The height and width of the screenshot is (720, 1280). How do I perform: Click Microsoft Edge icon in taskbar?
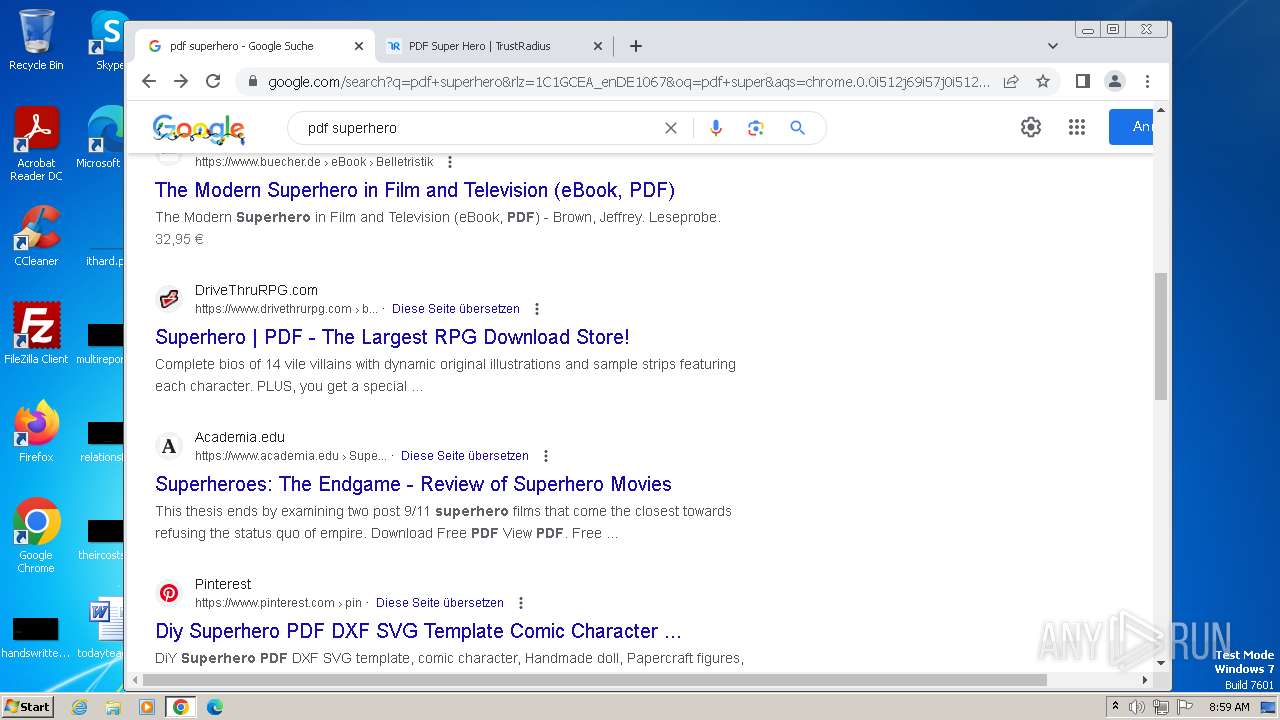click(215, 707)
